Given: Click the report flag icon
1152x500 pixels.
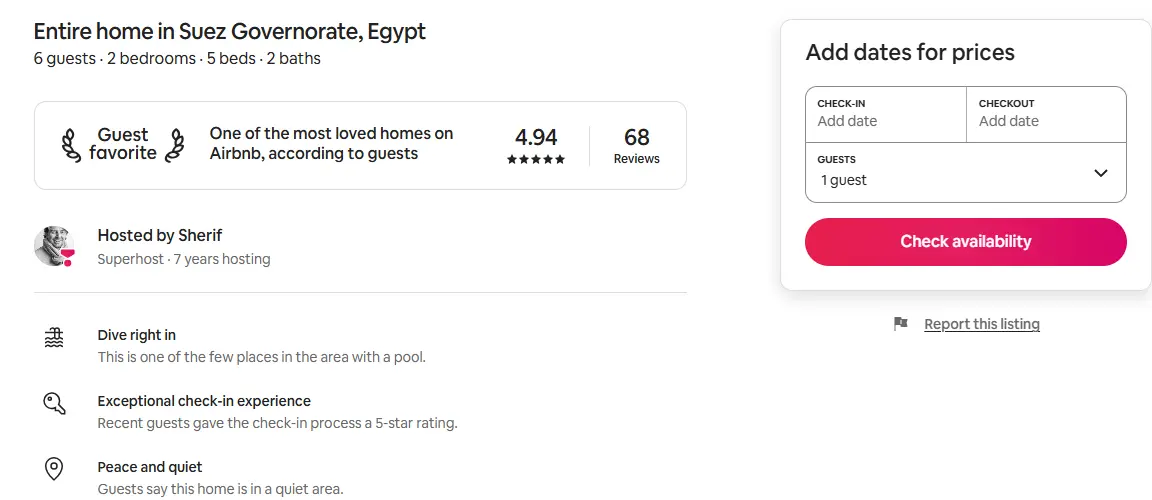Looking at the screenshot, I should 901,324.
